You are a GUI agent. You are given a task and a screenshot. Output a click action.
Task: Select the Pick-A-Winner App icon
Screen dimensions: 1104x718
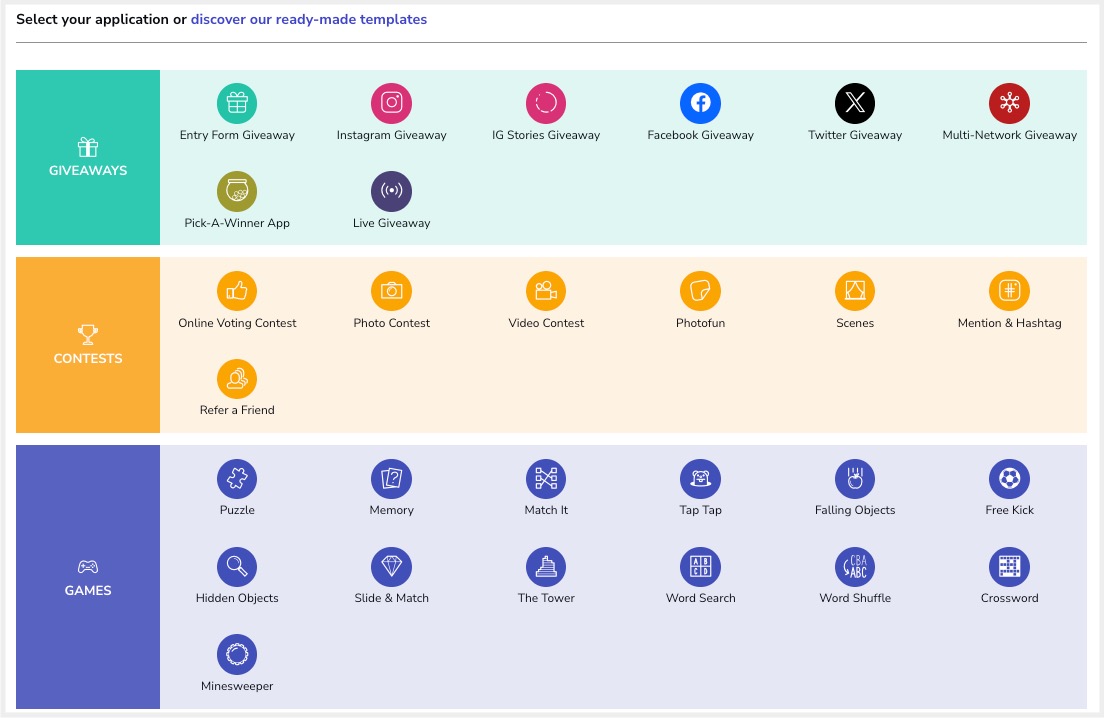[237, 192]
